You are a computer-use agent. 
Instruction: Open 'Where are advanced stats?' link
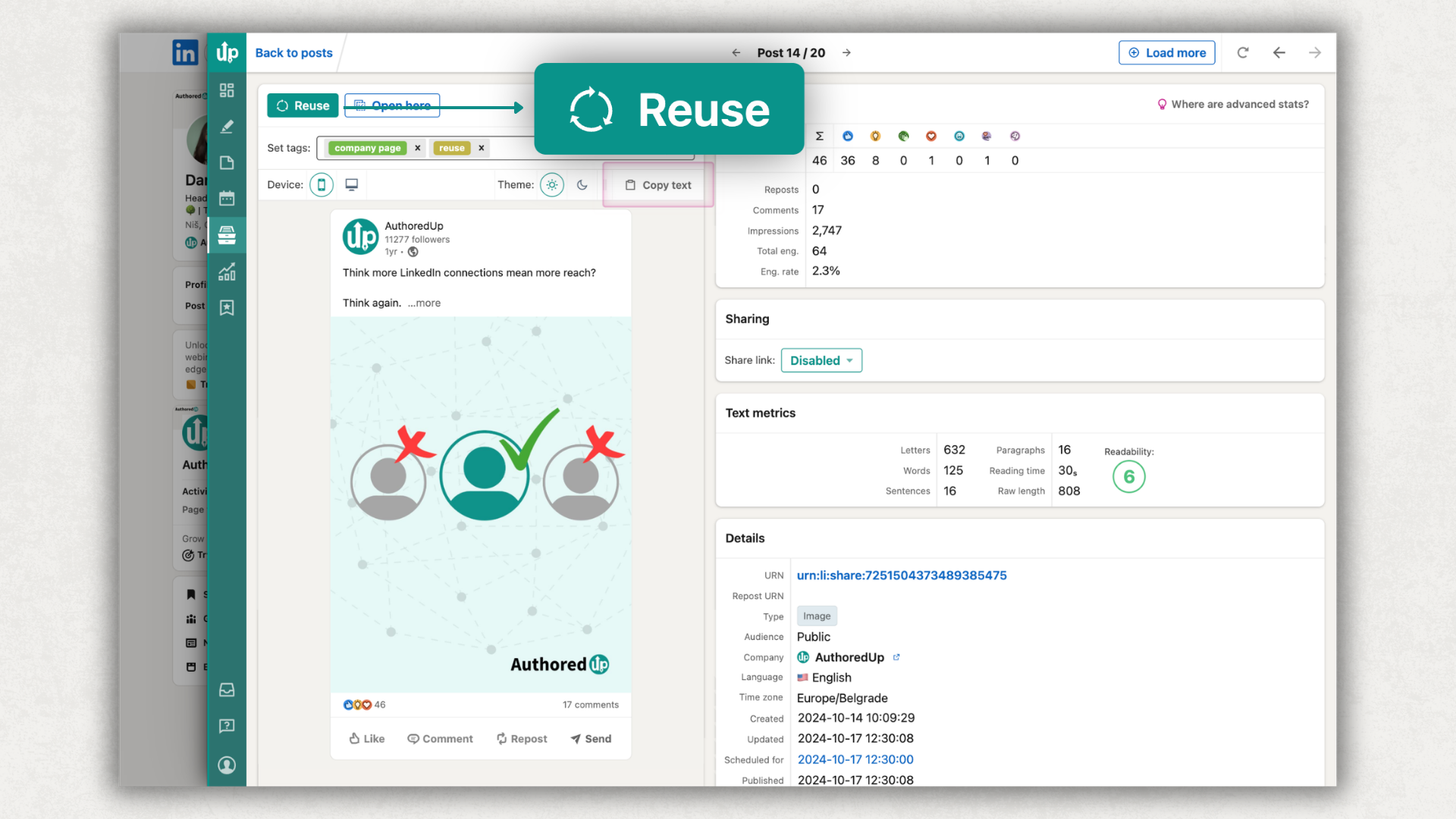[1234, 105]
